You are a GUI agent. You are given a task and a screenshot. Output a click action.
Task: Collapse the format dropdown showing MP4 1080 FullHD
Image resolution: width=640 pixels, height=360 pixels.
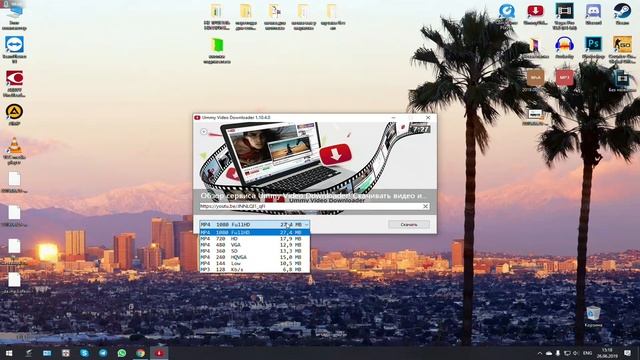[x=254, y=224]
